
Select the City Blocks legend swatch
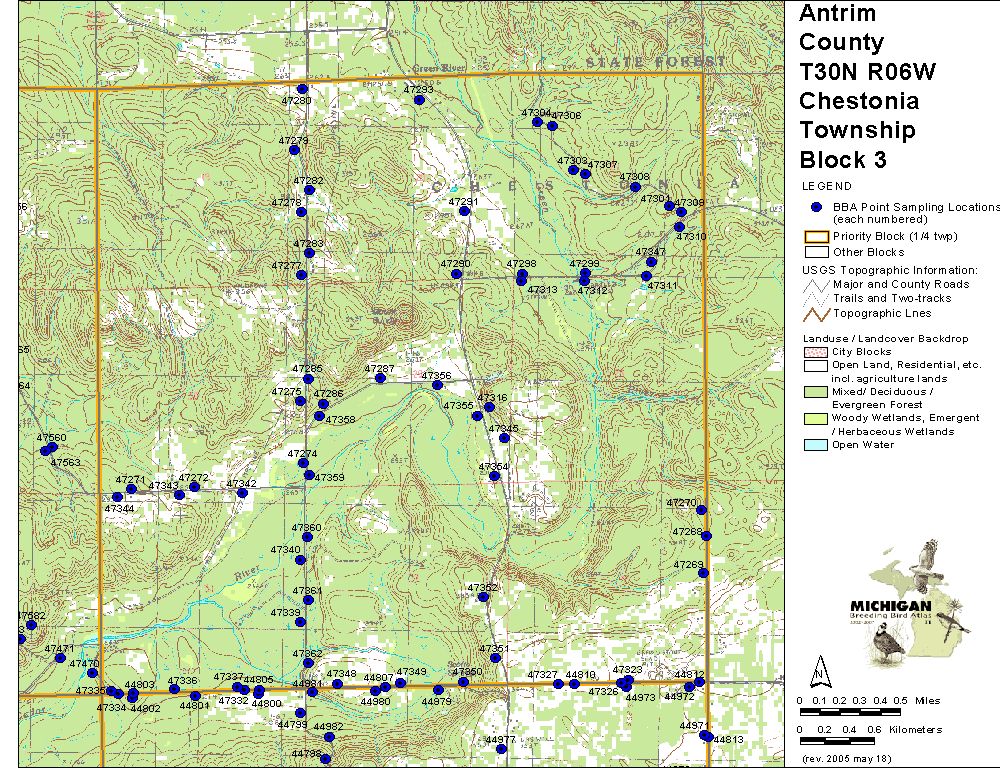tap(815, 353)
